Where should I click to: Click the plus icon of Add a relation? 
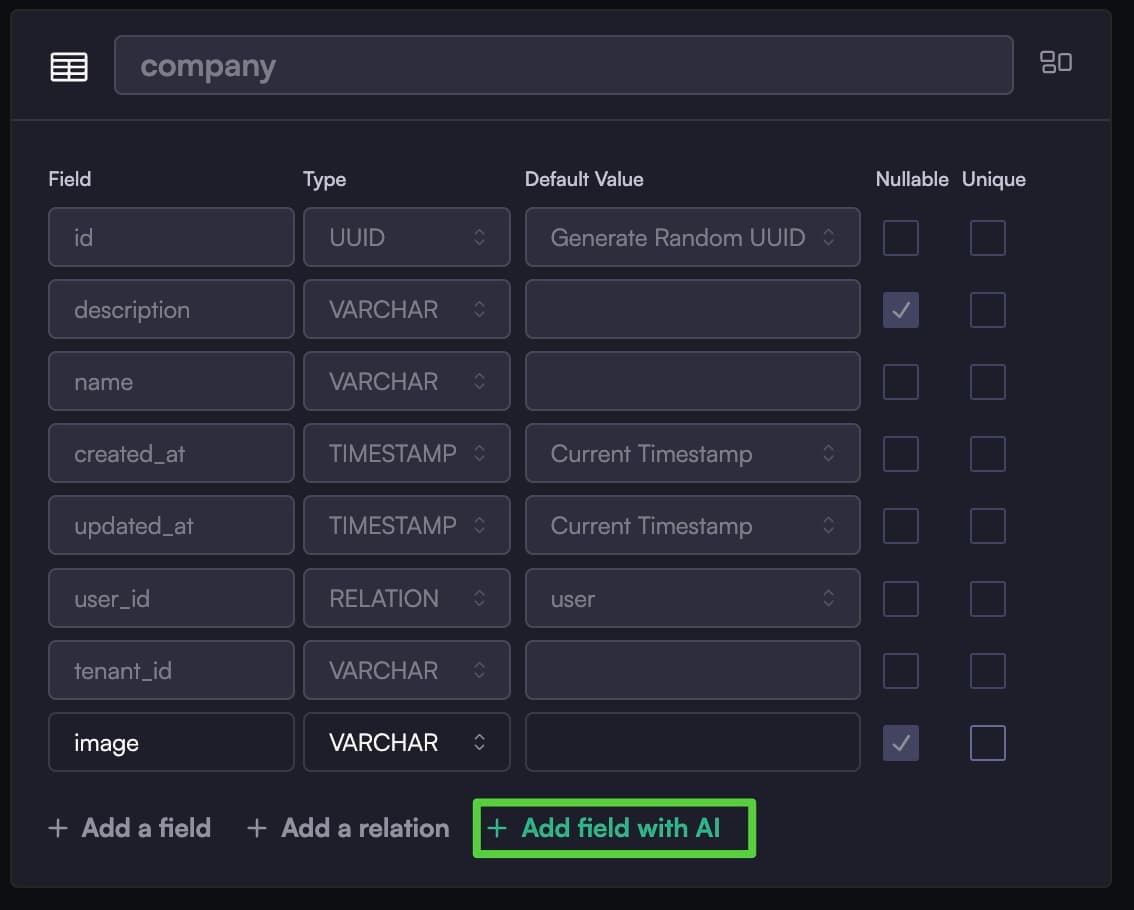(257, 828)
